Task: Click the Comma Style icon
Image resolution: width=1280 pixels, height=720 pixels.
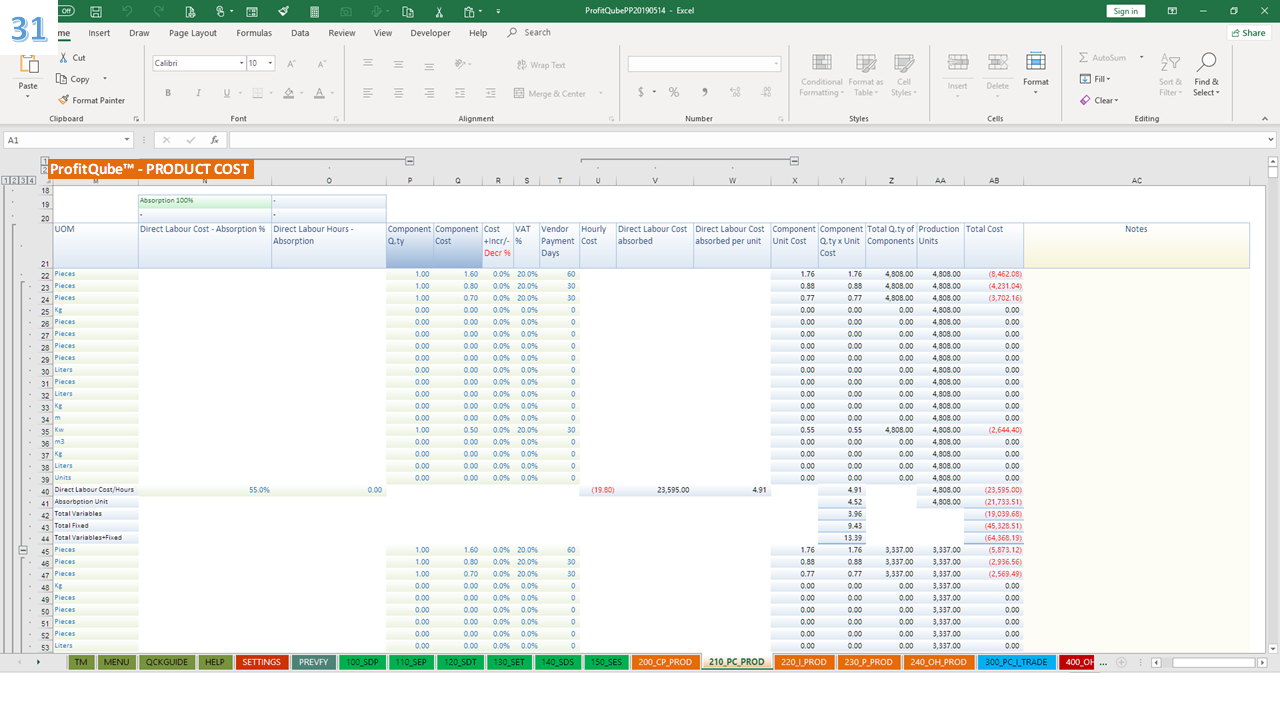Action: pyautogui.click(x=705, y=92)
